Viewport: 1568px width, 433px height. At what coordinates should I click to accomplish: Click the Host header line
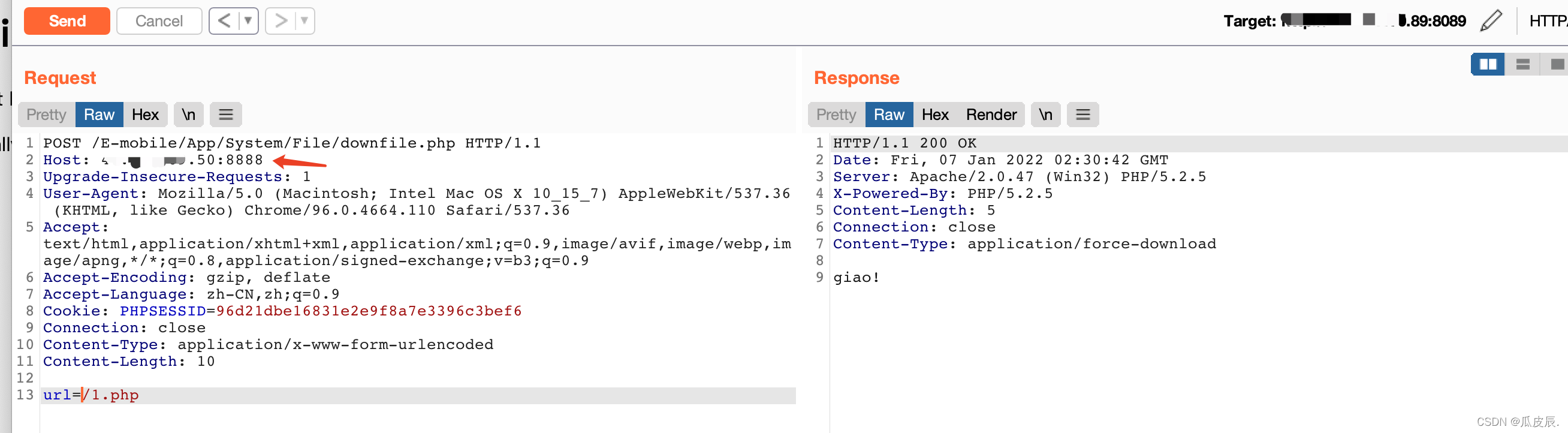click(153, 160)
